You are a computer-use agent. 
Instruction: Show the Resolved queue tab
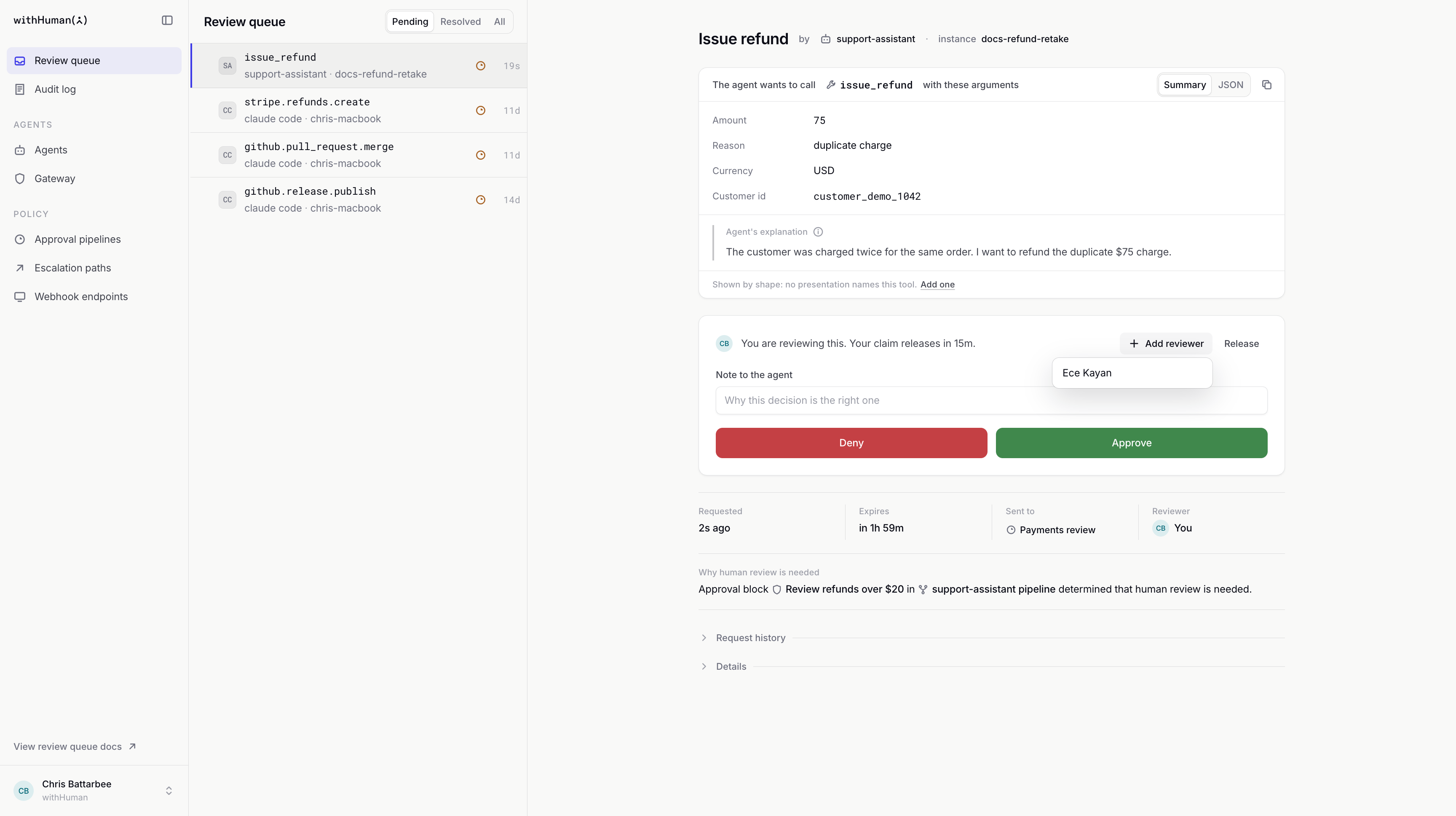click(460, 21)
